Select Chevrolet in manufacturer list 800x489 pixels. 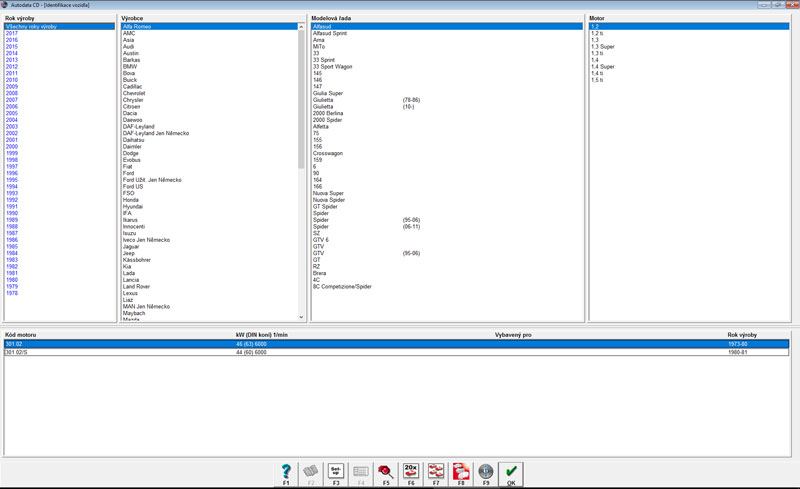134,93
